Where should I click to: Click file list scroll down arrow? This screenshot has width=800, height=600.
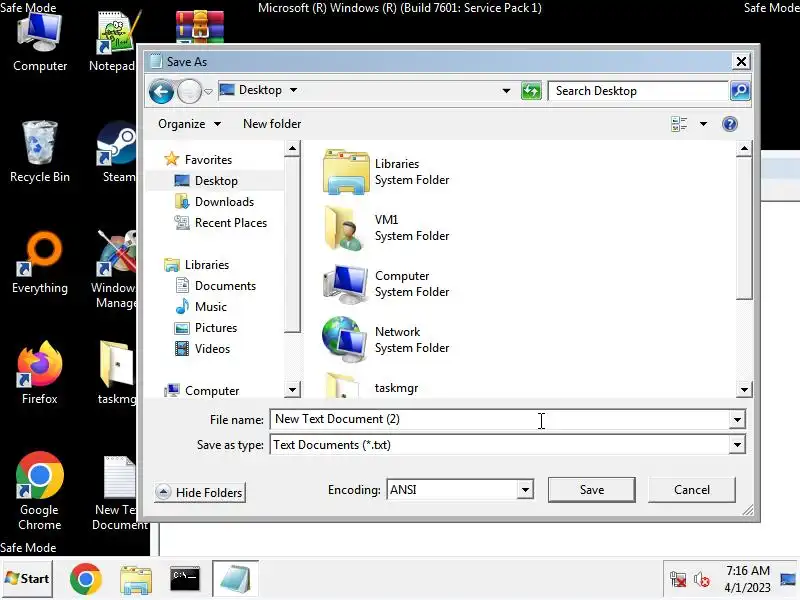pos(744,390)
